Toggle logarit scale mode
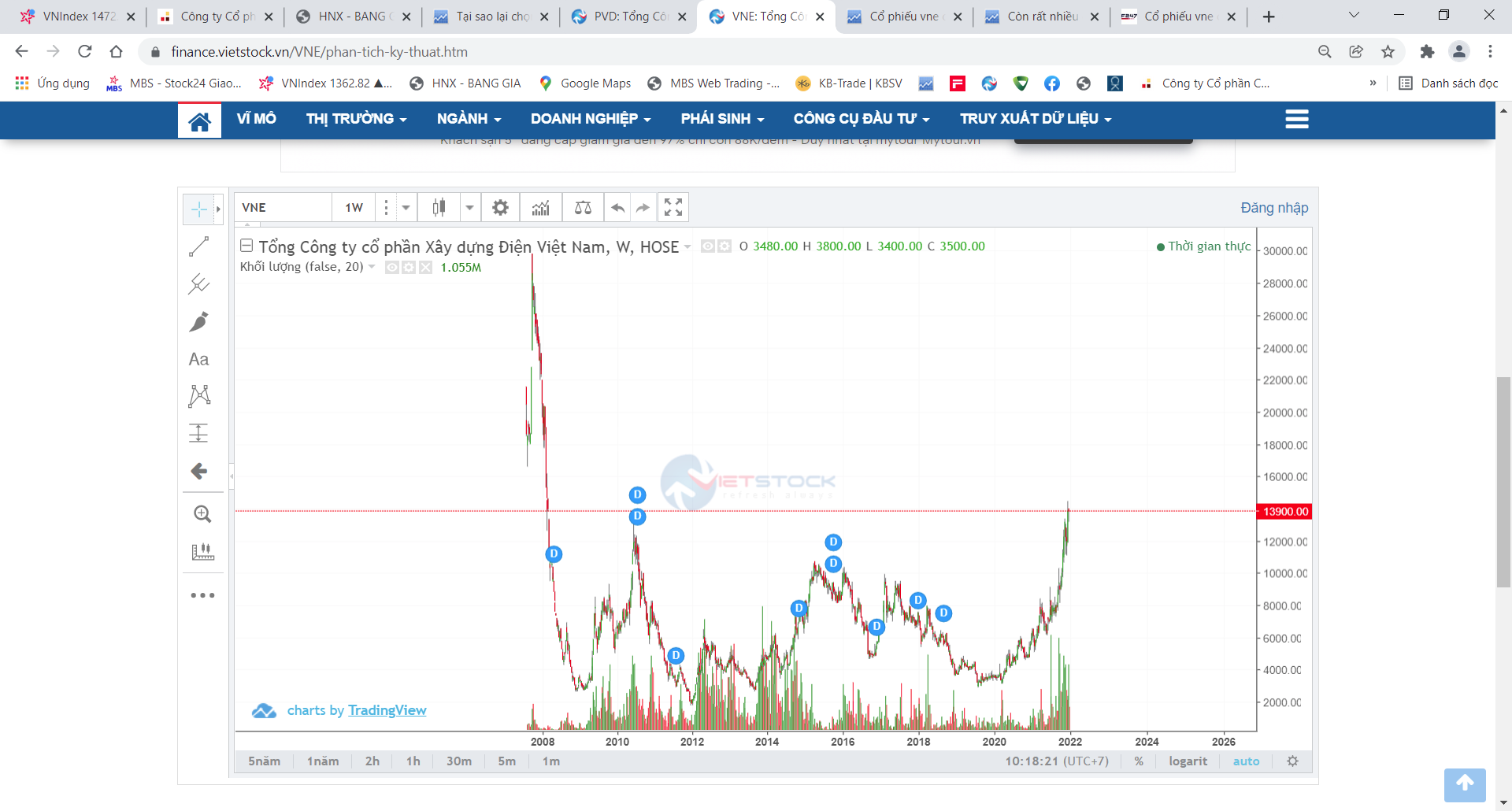Image resolution: width=1512 pixels, height=811 pixels. pyautogui.click(x=1188, y=761)
